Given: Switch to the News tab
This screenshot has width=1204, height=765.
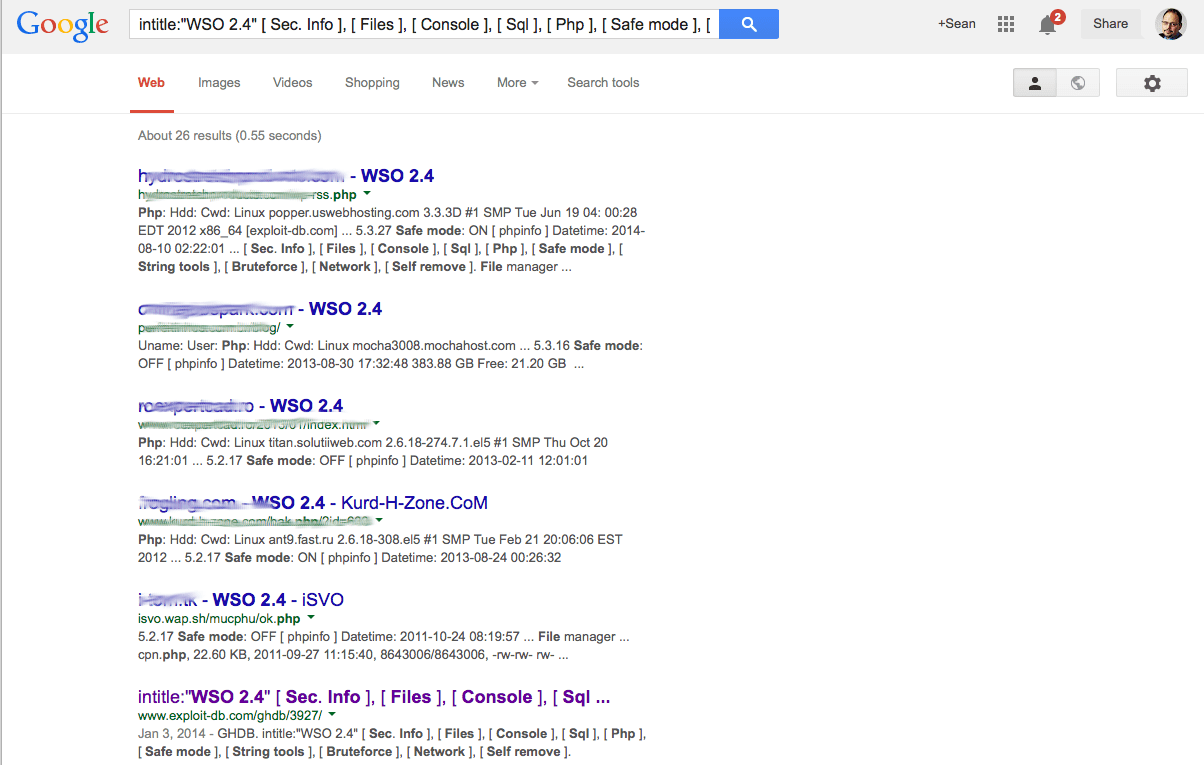Looking at the screenshot, I should [448, 83].
